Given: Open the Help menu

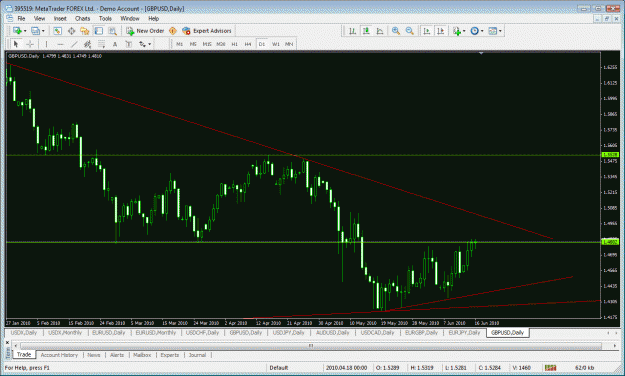Looking at the screenshot, I should click(153, 18).
